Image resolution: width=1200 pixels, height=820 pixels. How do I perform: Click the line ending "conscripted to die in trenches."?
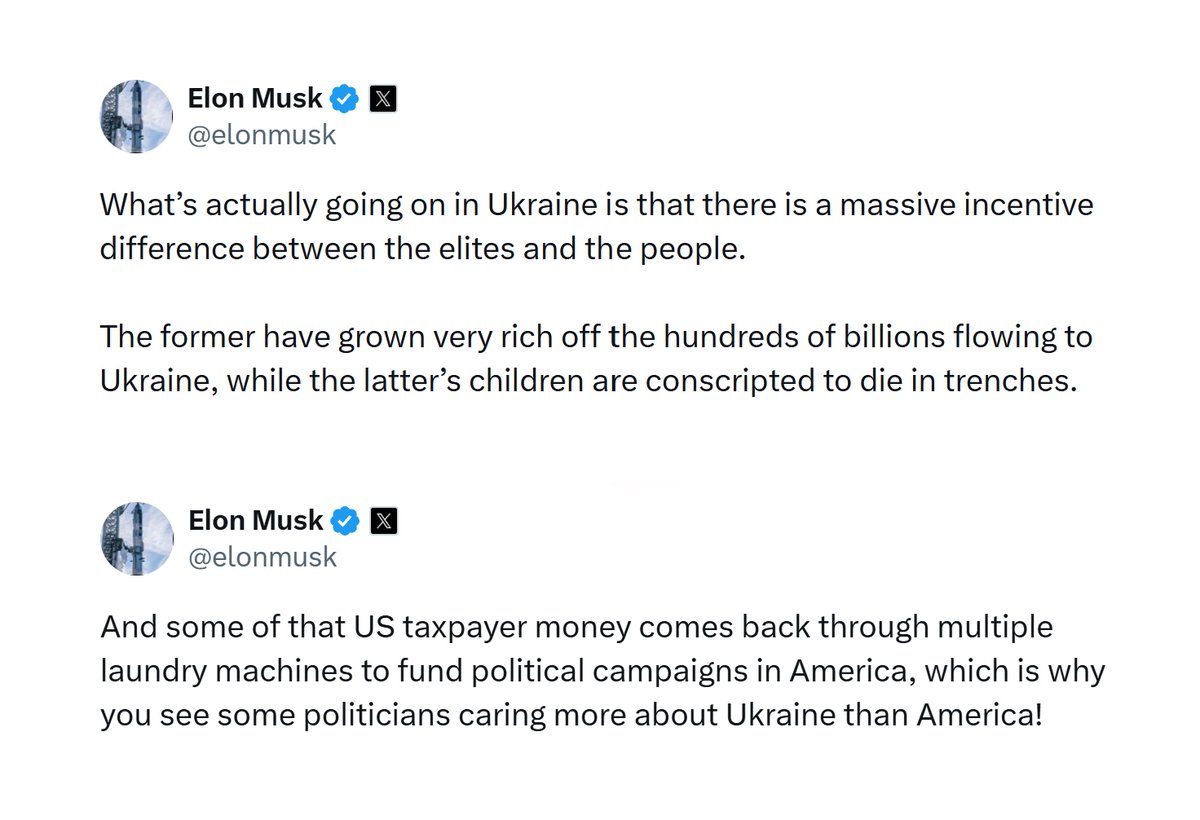pos(588,381)
